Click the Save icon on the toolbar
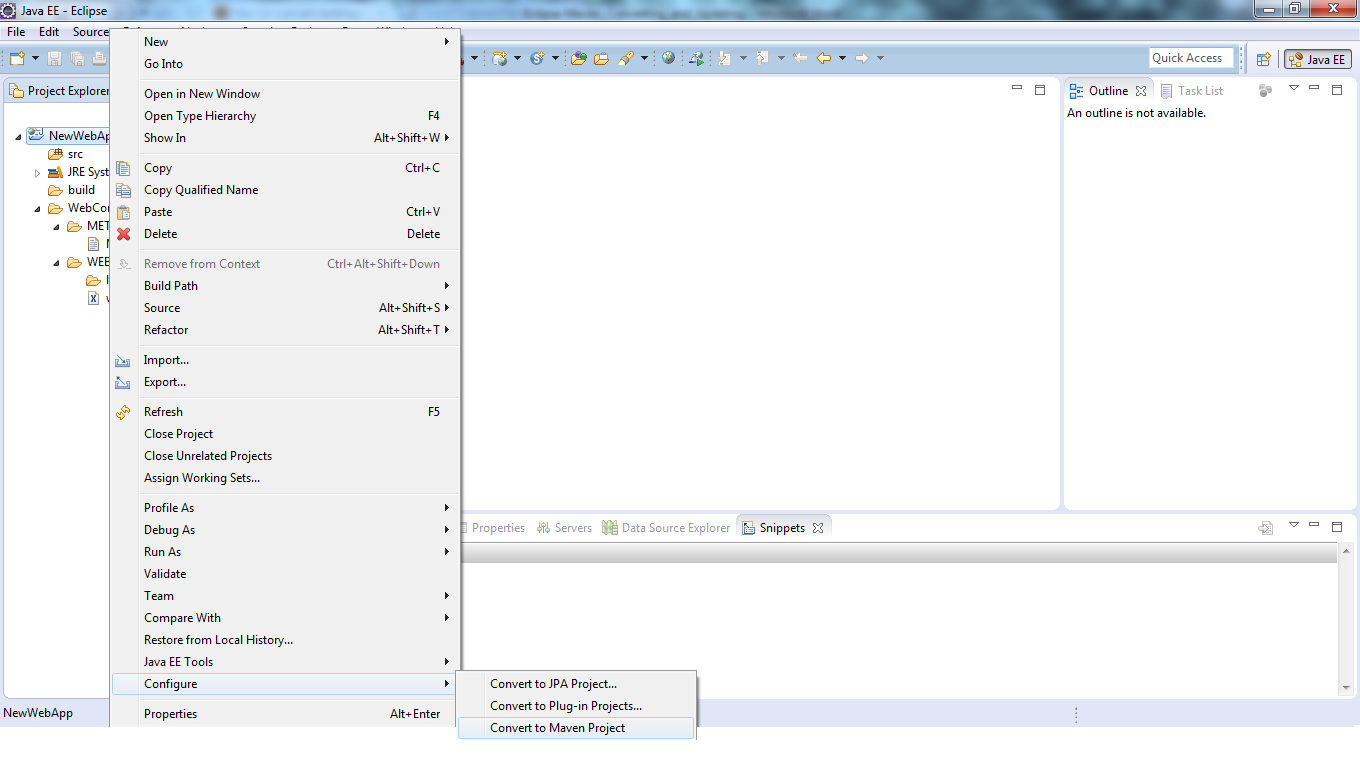 52,57
